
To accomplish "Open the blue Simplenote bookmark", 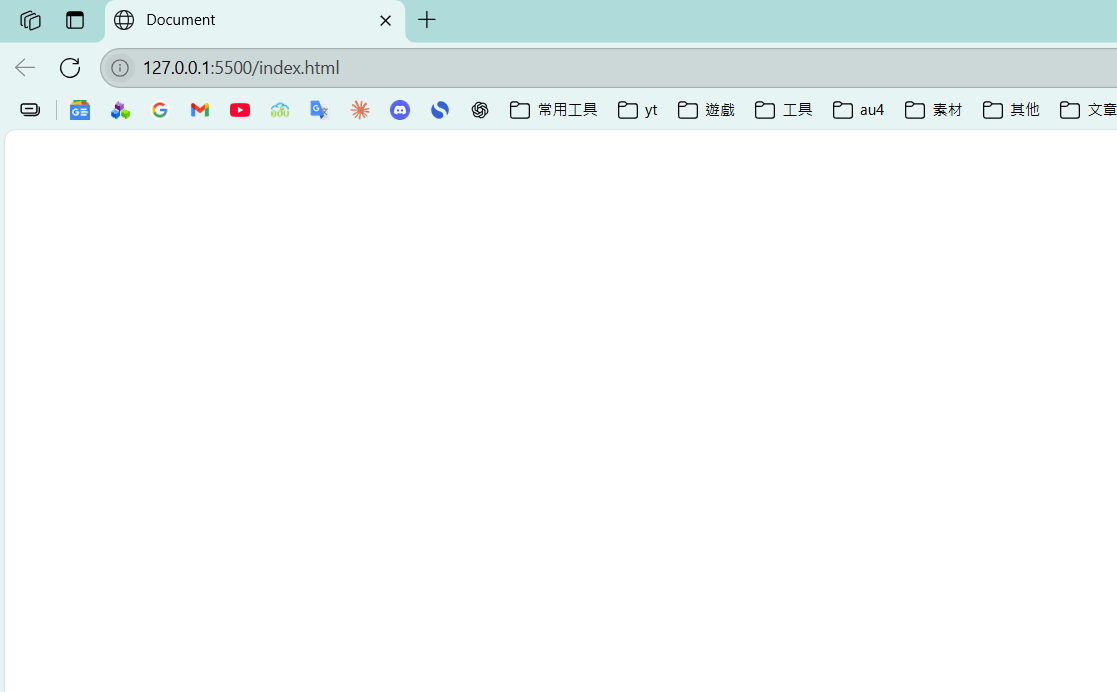I will pyautogui.click(x=440, y=110).
